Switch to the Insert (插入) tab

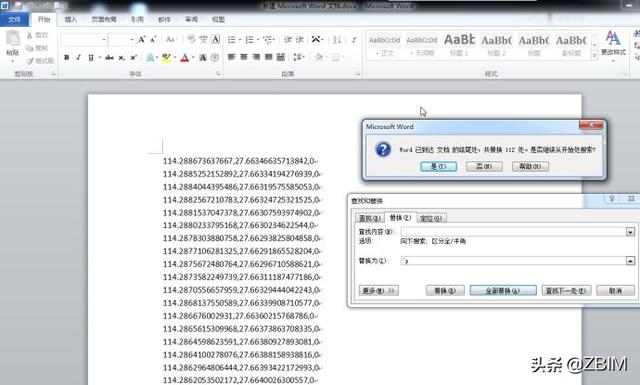pyautogui.click(x=71, y=20)
